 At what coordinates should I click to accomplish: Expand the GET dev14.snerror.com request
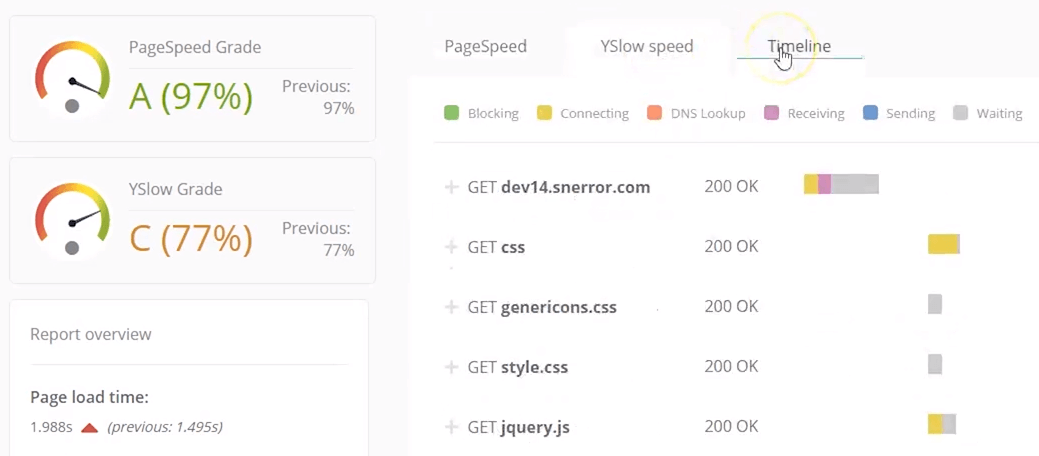tap(451, 187)
